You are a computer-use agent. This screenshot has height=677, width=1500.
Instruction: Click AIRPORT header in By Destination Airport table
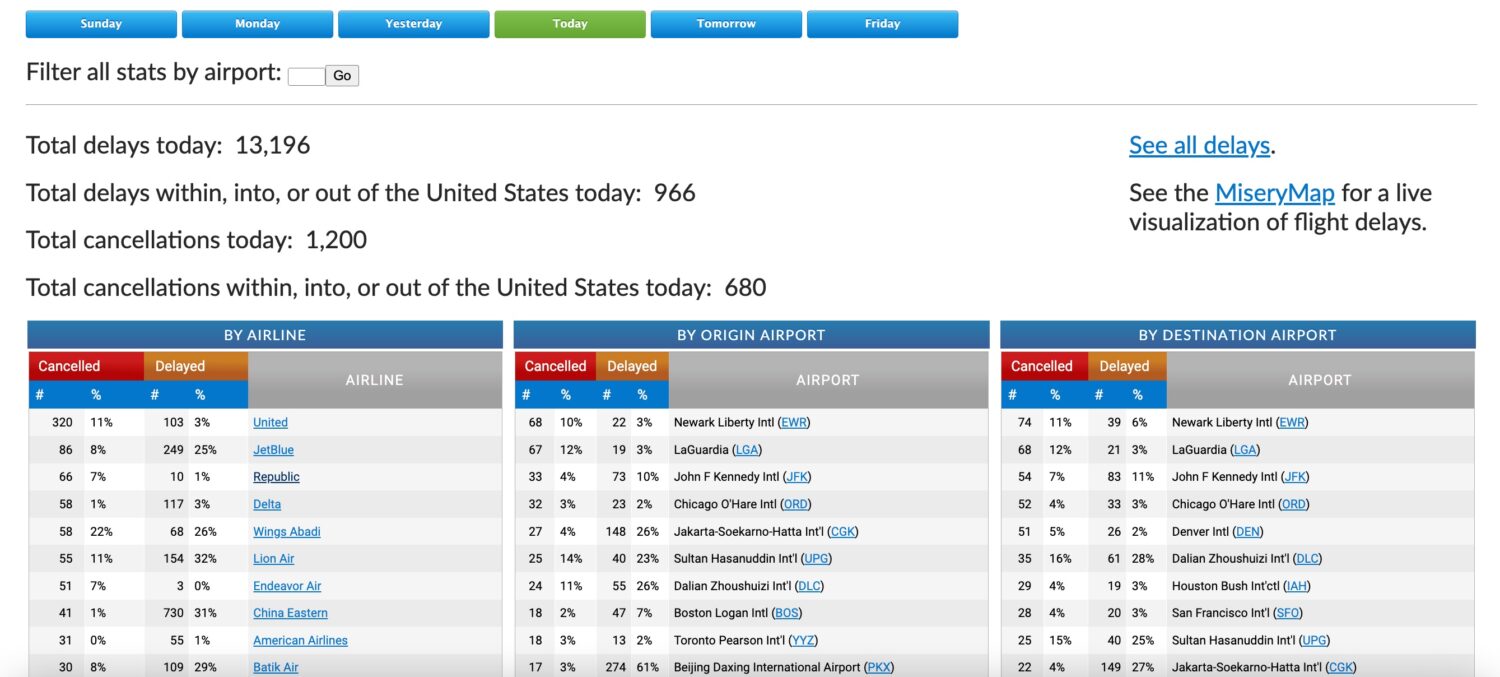pyautogui.click(x=1319, y=380)
